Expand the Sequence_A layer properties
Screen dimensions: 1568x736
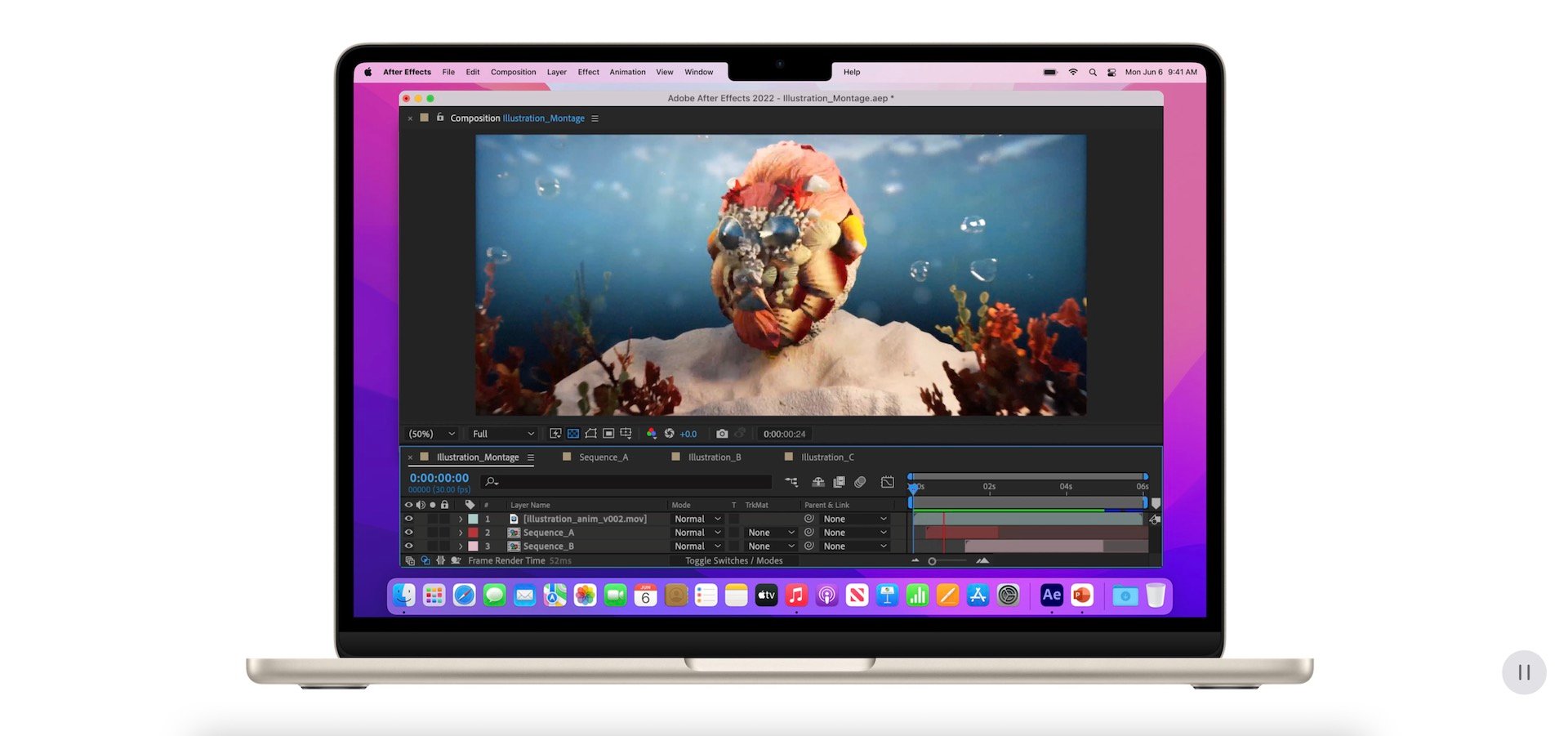point(461,533)
